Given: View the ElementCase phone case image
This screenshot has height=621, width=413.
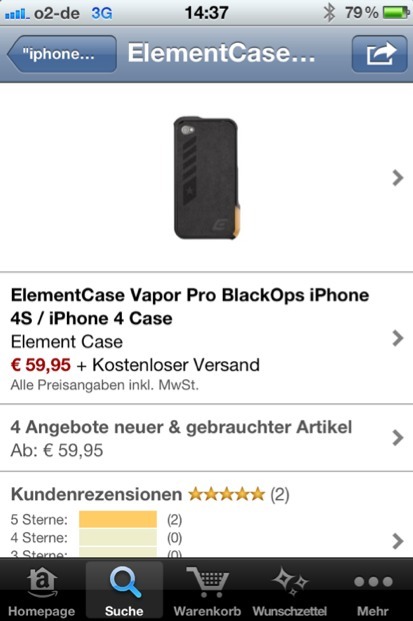Looking at the screenshot, I should (x=207, y=177).
